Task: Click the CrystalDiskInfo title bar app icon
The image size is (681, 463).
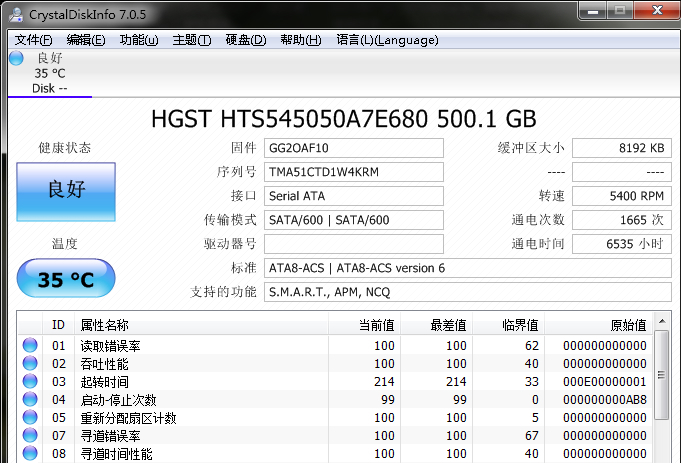Action: (x=13, y=12)
